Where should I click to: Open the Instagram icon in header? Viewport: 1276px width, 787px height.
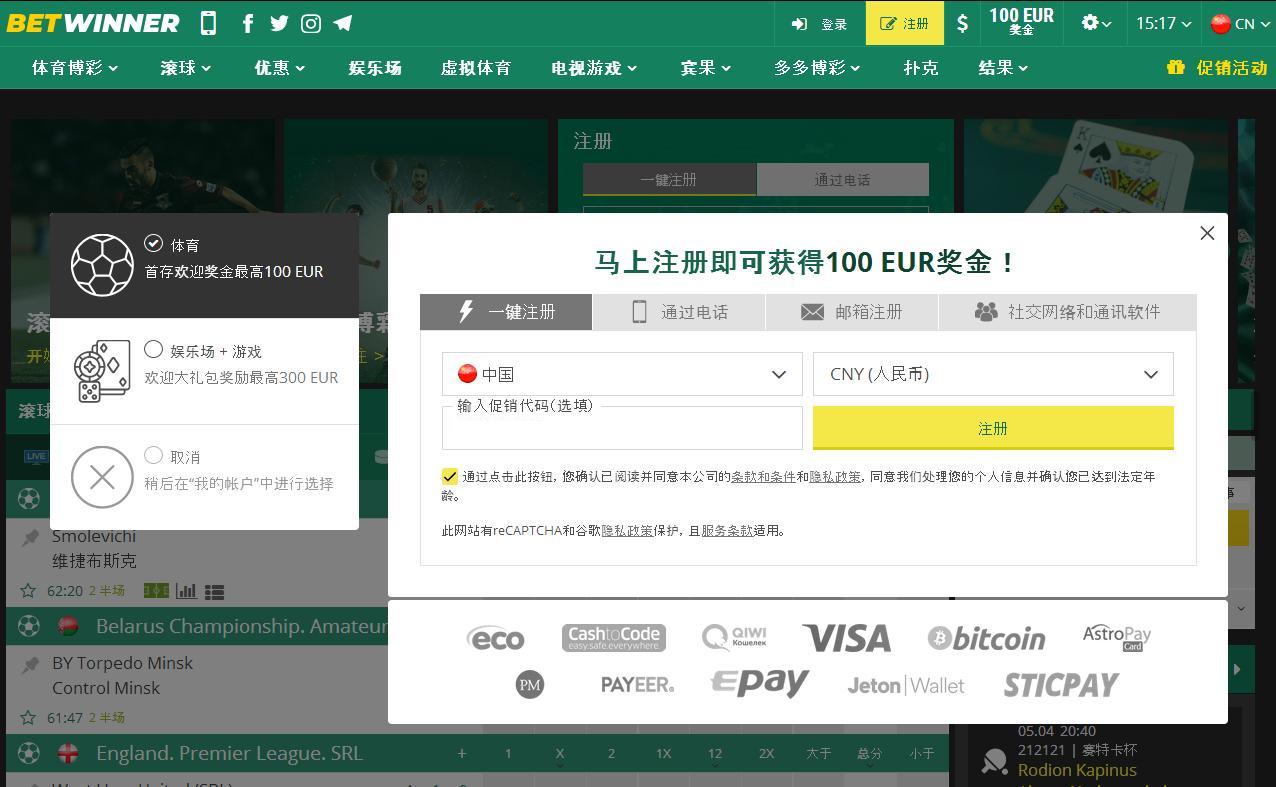pos(311,23)
